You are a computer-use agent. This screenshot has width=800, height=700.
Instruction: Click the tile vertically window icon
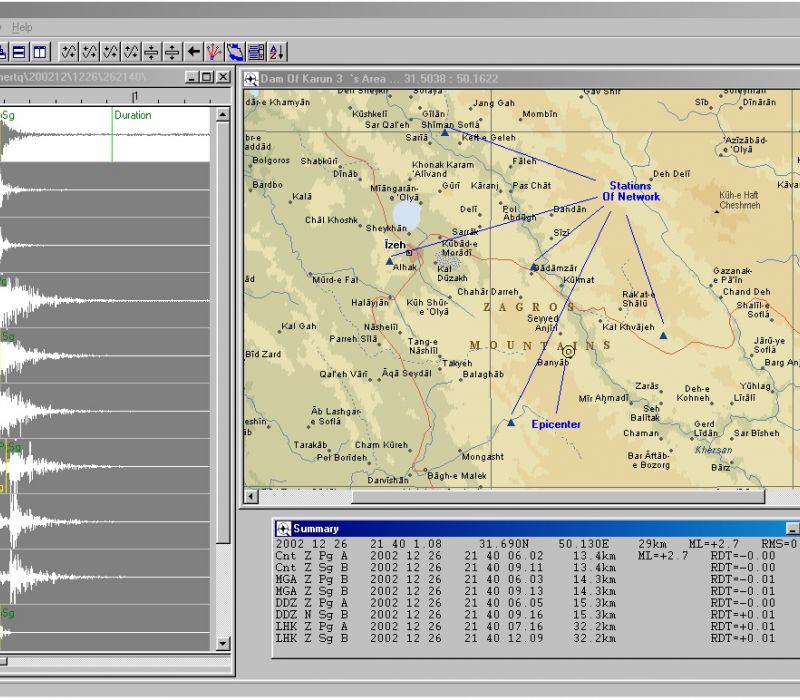39,51
